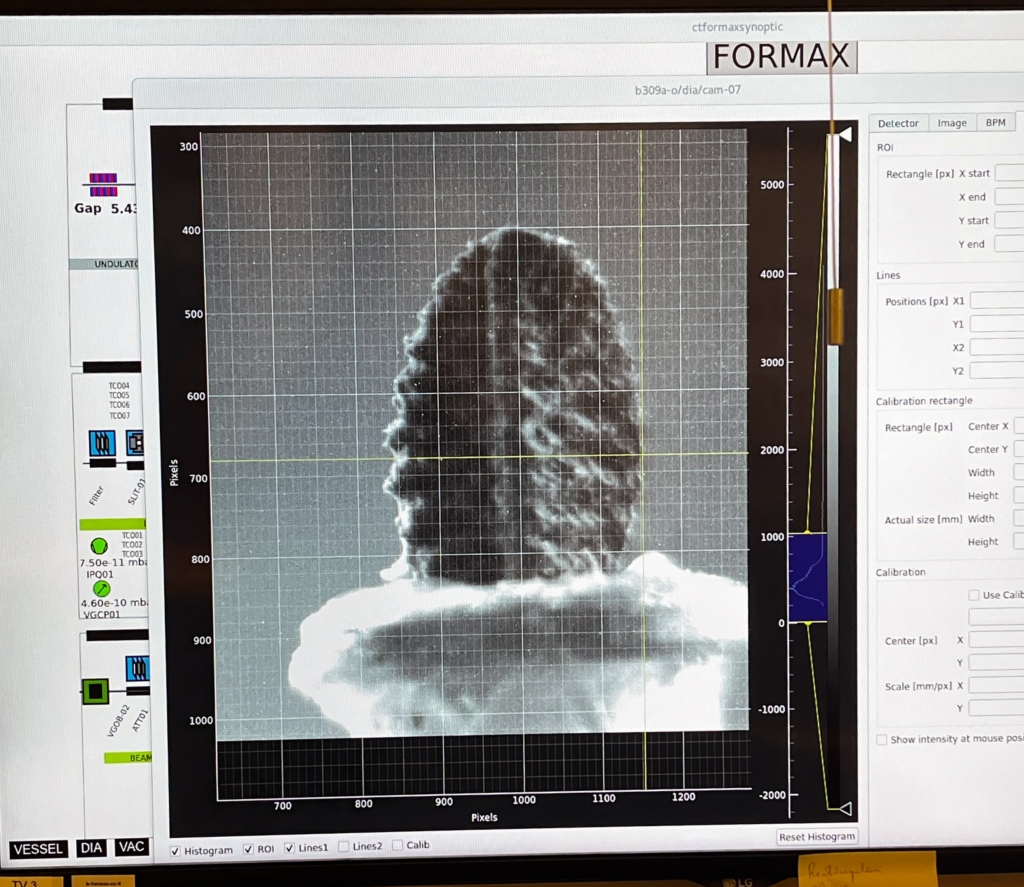Enable the Lines2 checkbox
Screen dimensions: 1024x887
(x=344, y=845)
